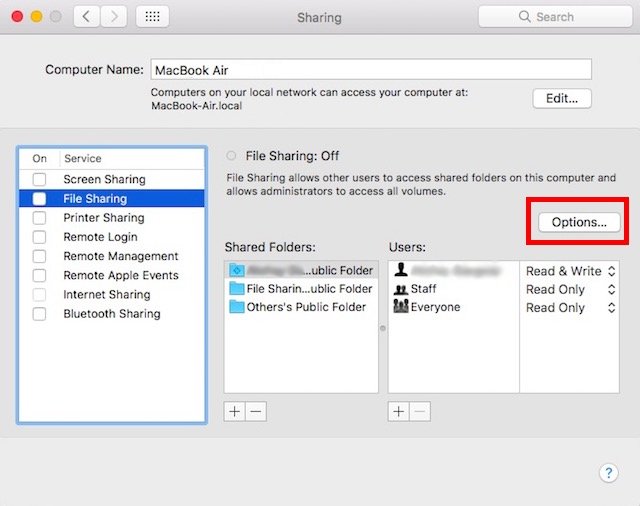640x506 pixels.
Task: Add a user with plus button
Action: click(x=398, y=411)
